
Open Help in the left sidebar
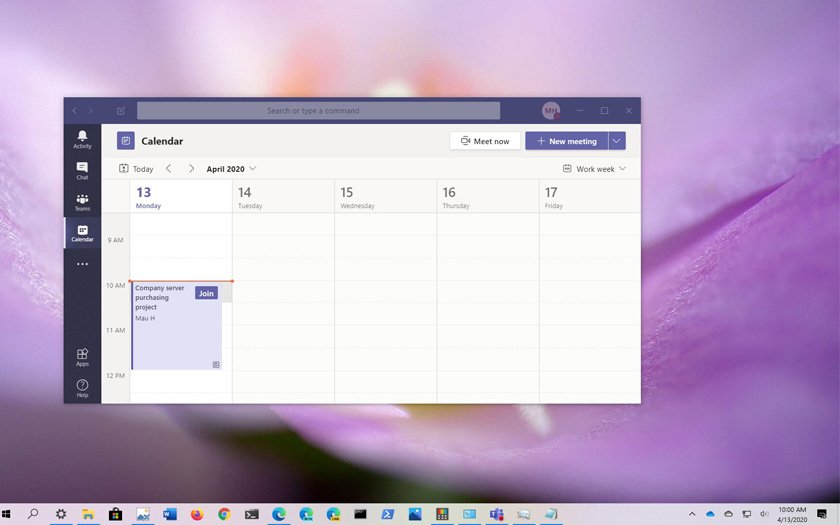click(x=82, y=387)
